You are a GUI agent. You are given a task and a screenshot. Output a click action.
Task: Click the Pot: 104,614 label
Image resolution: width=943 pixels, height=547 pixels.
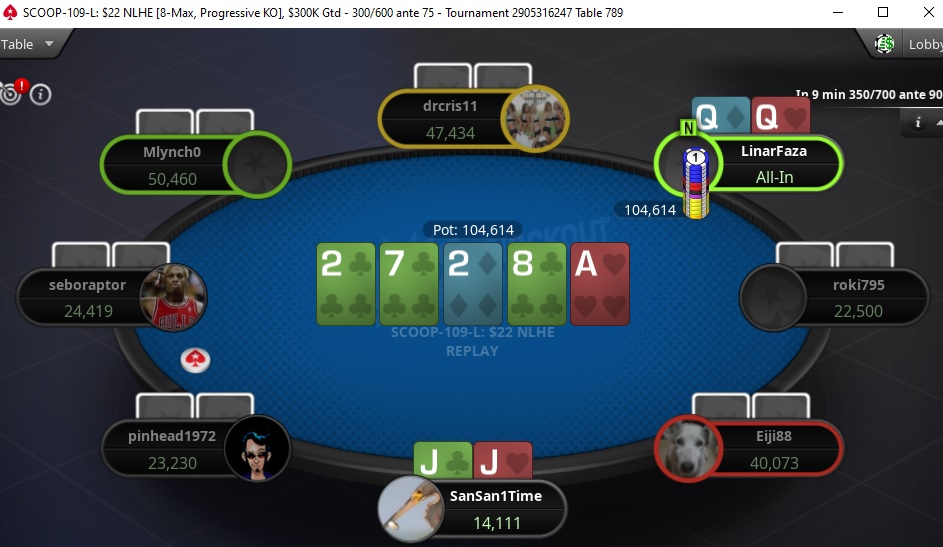(x=473, y=230)
